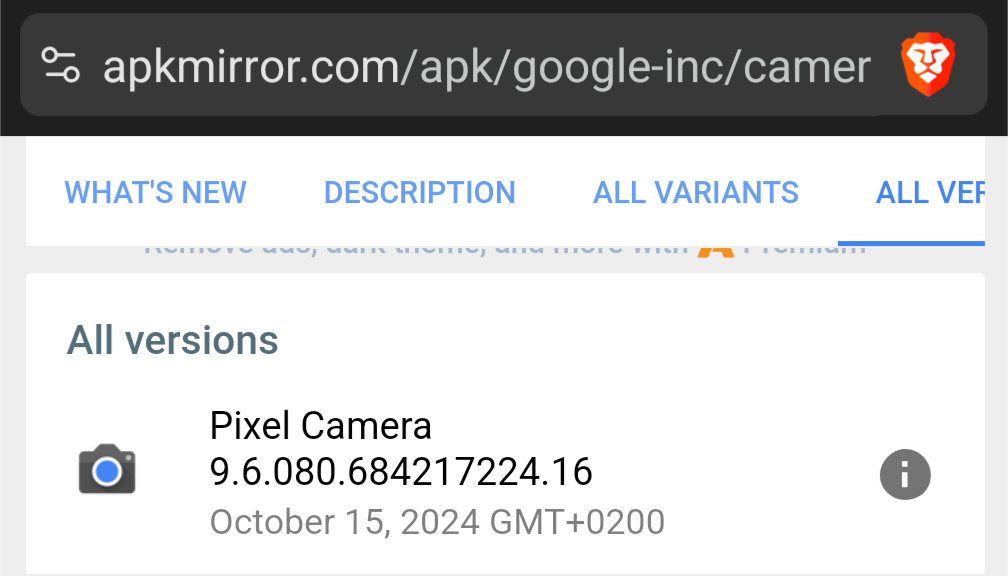Click the All versions heading
This screenshot has width=1008, height=576.
(x=172, y=340)
